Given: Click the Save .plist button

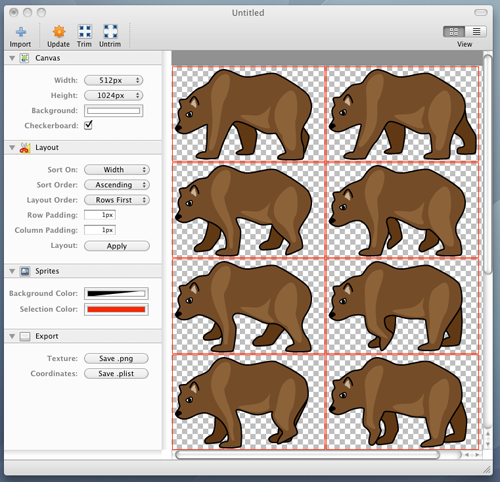Looking at the screenshot, I should tap(116, 374).
